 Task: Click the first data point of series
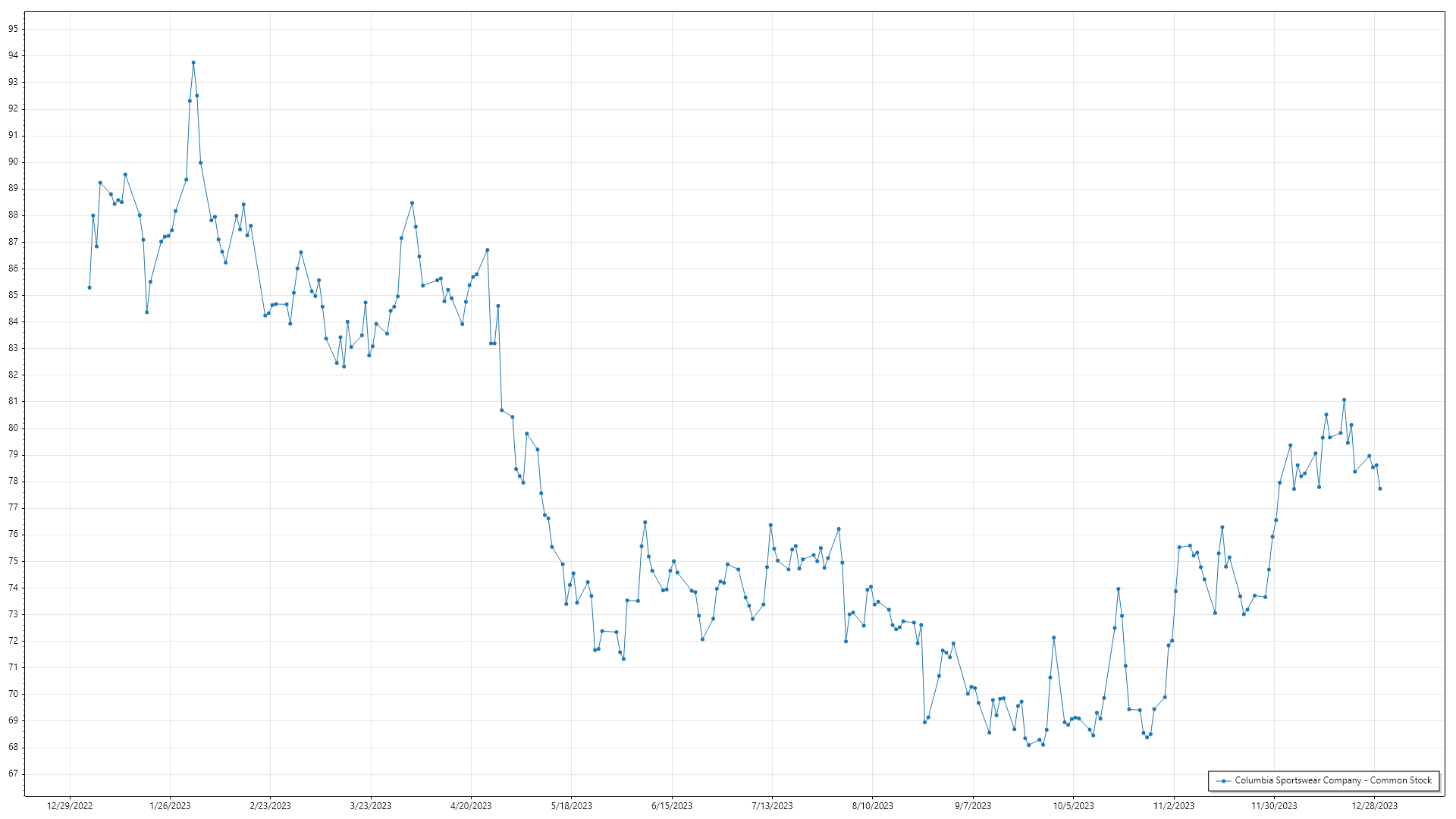click(x=89, y=287)
